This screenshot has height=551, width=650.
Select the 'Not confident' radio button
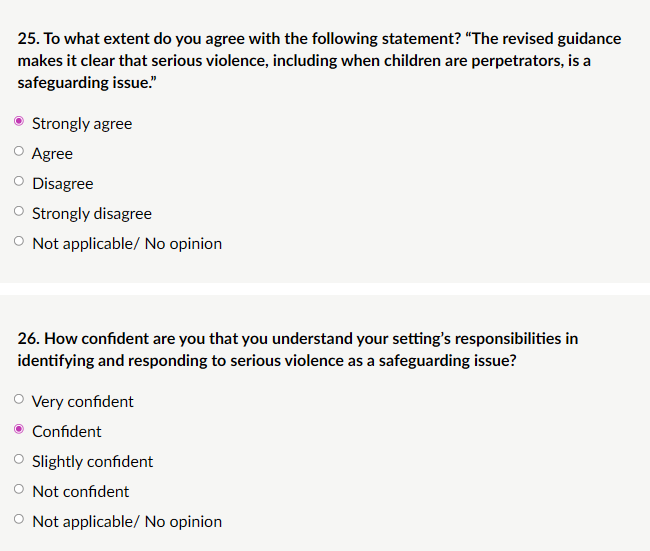(19, 491)
